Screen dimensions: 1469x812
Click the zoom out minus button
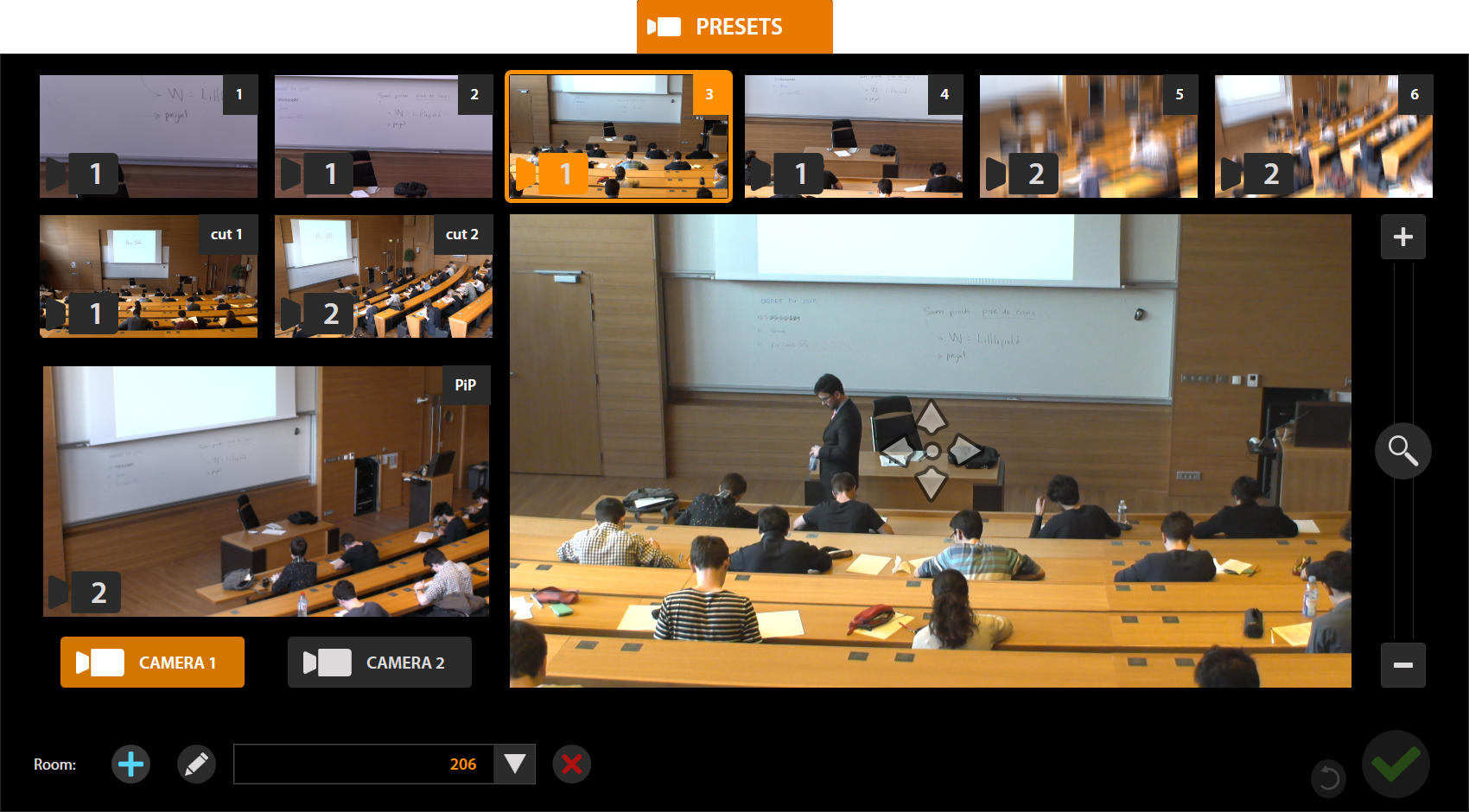pos(1402,665)
